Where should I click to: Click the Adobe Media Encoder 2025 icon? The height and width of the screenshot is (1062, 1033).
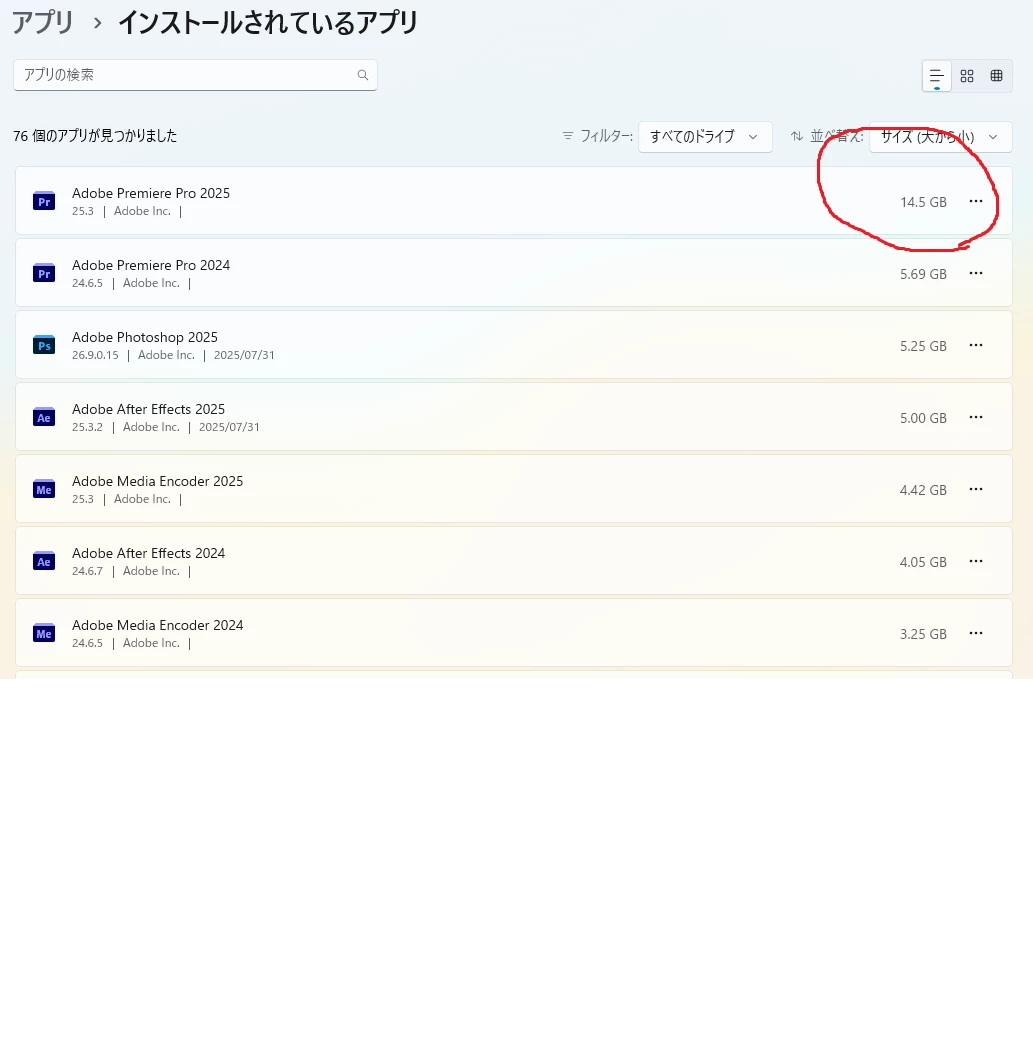(44, 489)
